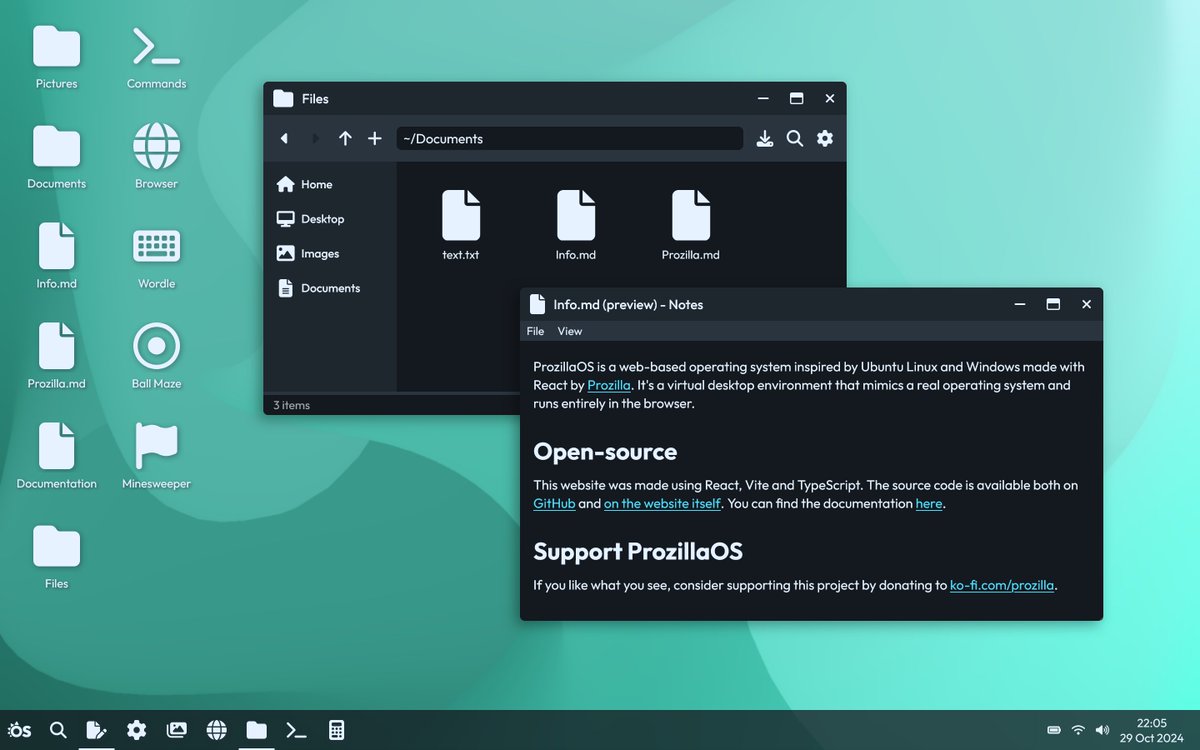Open Prozilla.md file on the desktop

coord(57,358)
